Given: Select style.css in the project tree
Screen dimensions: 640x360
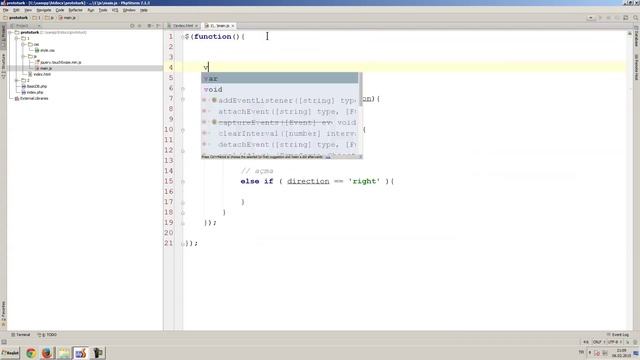Looking at the screenshot, I should click(45, 50).
